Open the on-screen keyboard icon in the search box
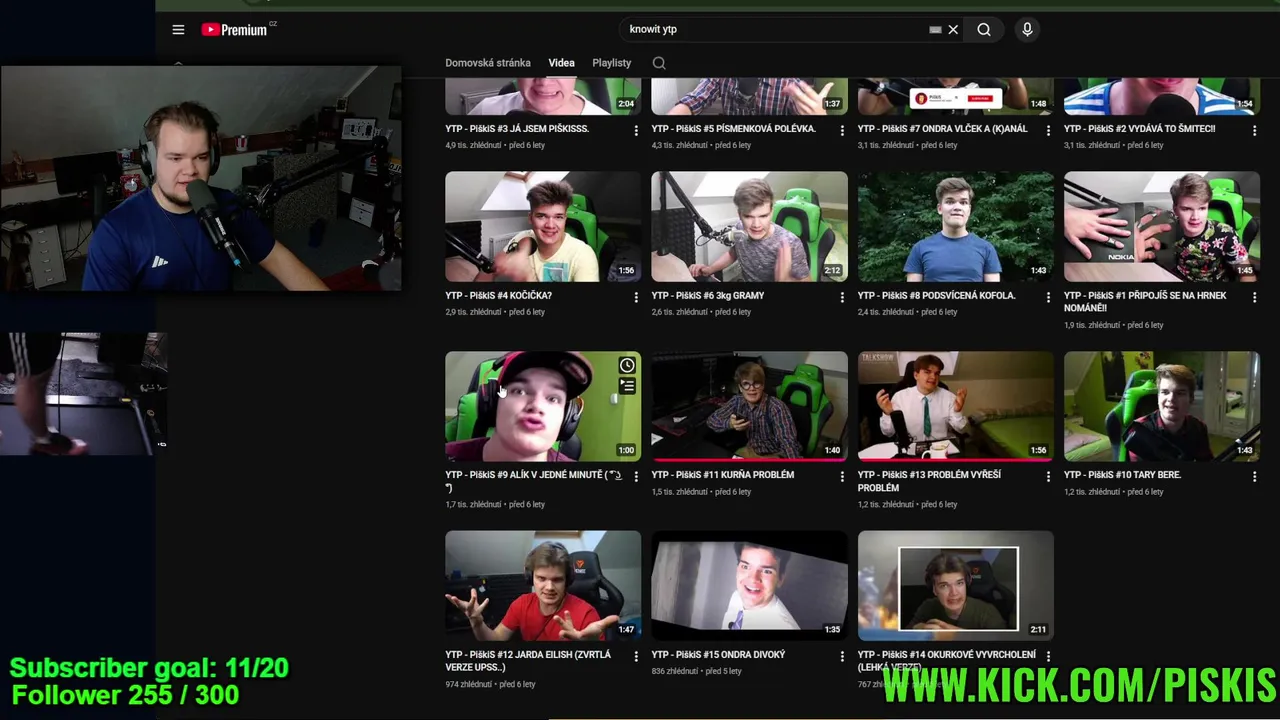This screenshot has height=720, width=1280. [x=935, y=30]
